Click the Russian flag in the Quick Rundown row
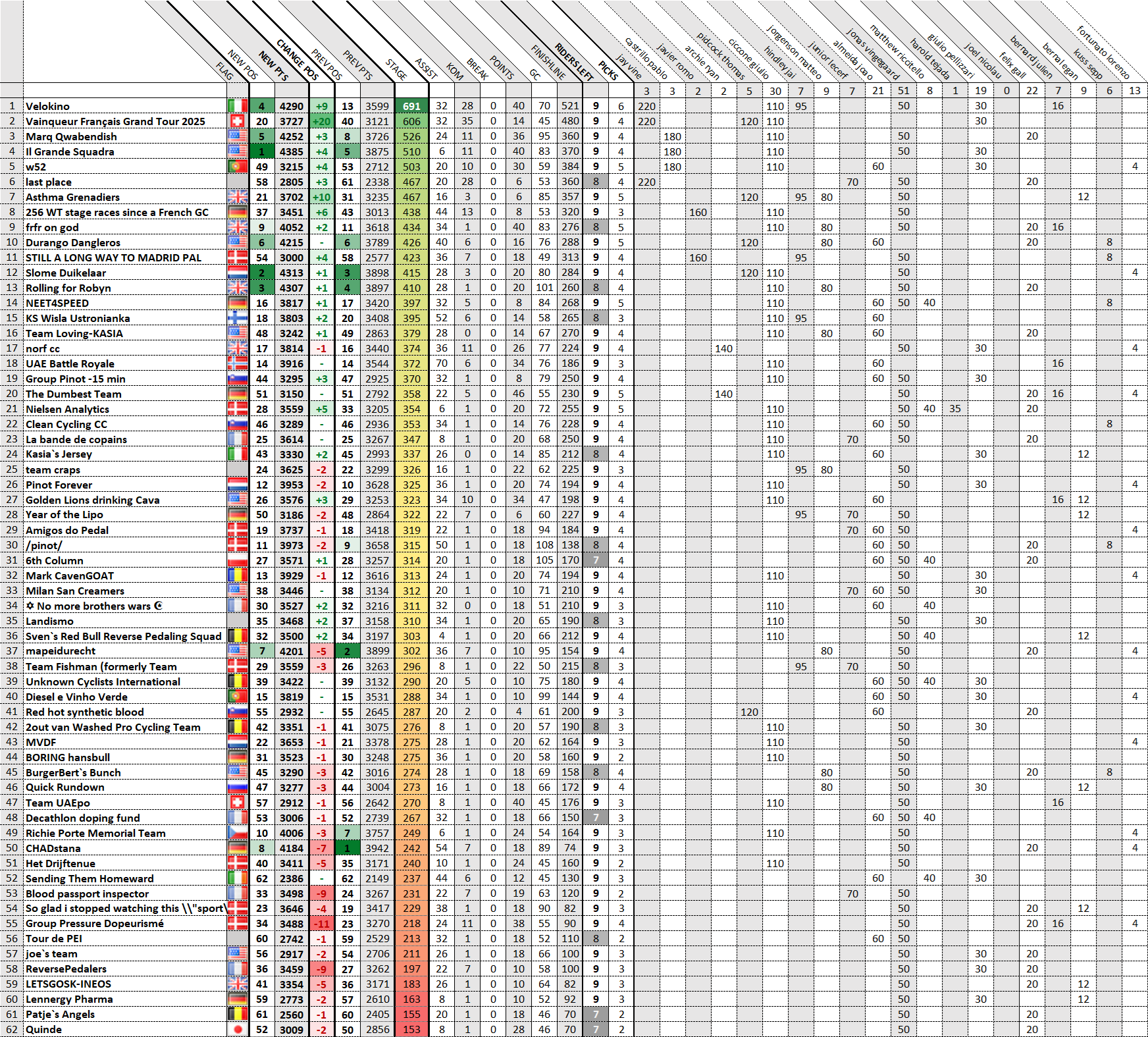Image resolution: width=1148 pixels, height=1037 pixels. coord(238,787)
